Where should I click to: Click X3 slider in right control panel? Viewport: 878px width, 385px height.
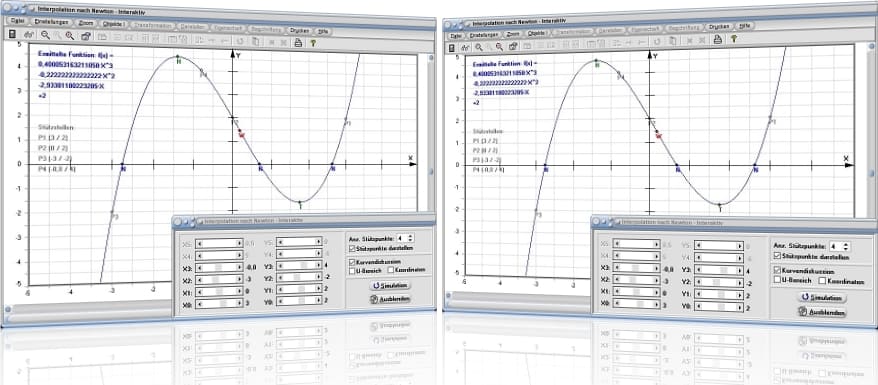click(636, 268)
